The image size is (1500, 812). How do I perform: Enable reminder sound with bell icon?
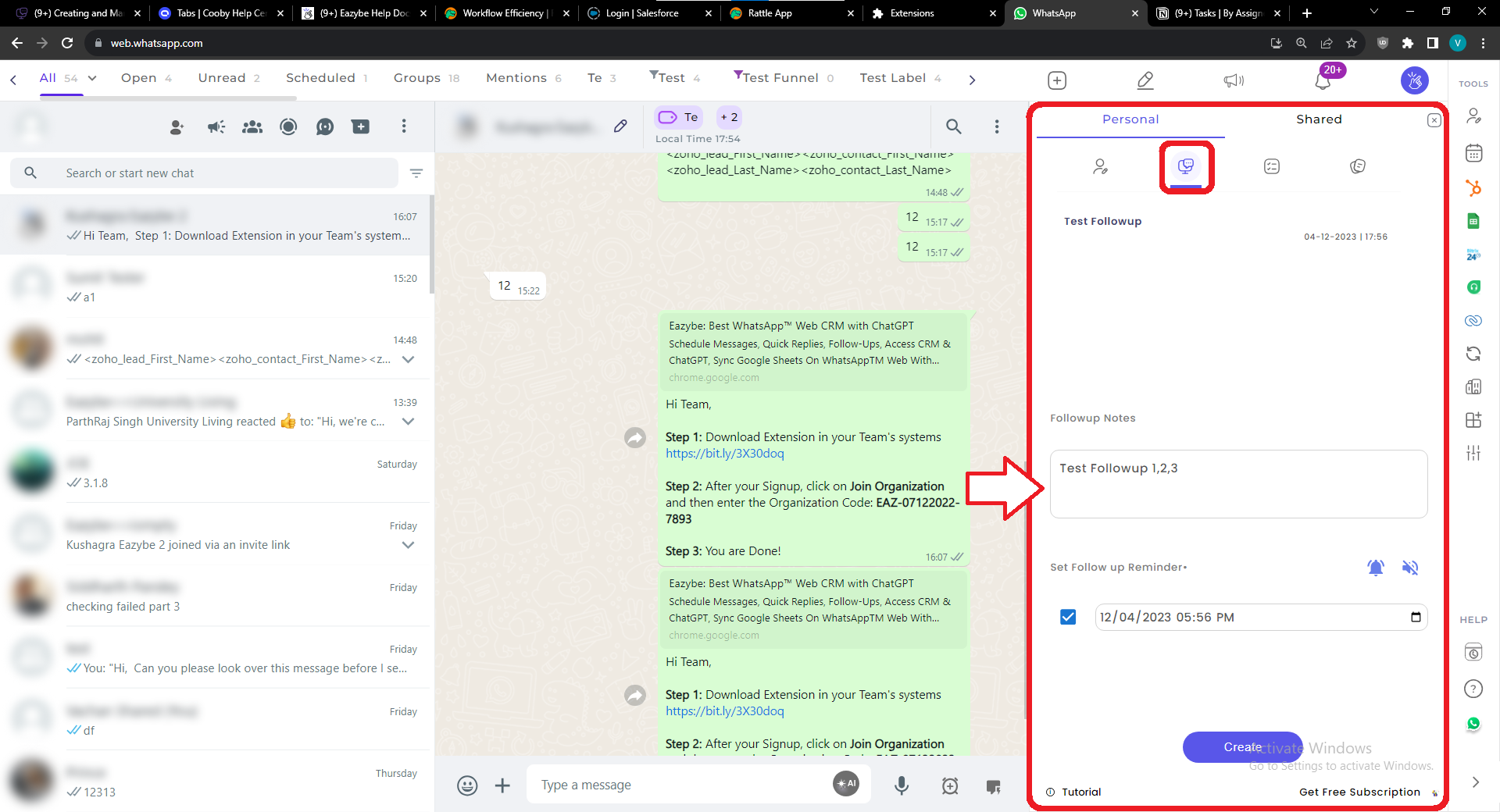(1376, 568)
